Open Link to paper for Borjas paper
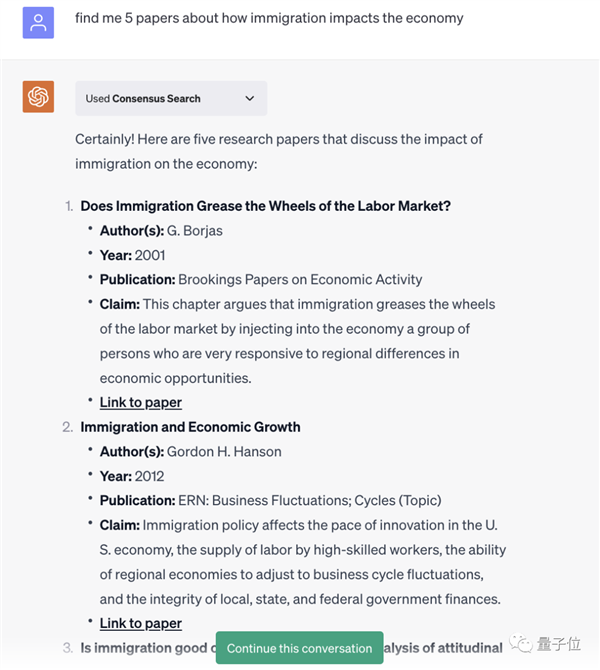 [x=140, y=402]
